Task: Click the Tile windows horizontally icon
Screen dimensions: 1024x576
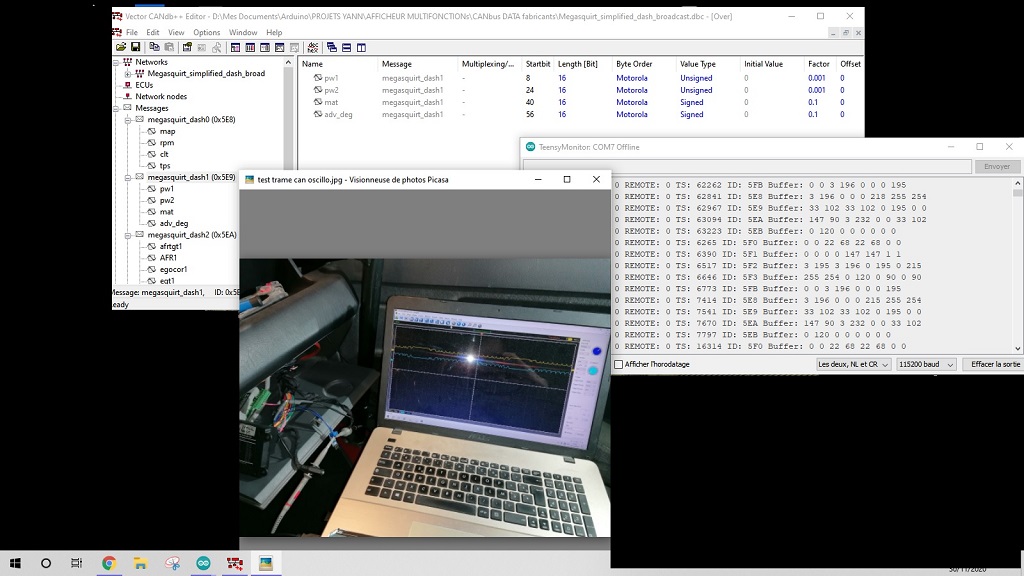Action: point(346,47)
